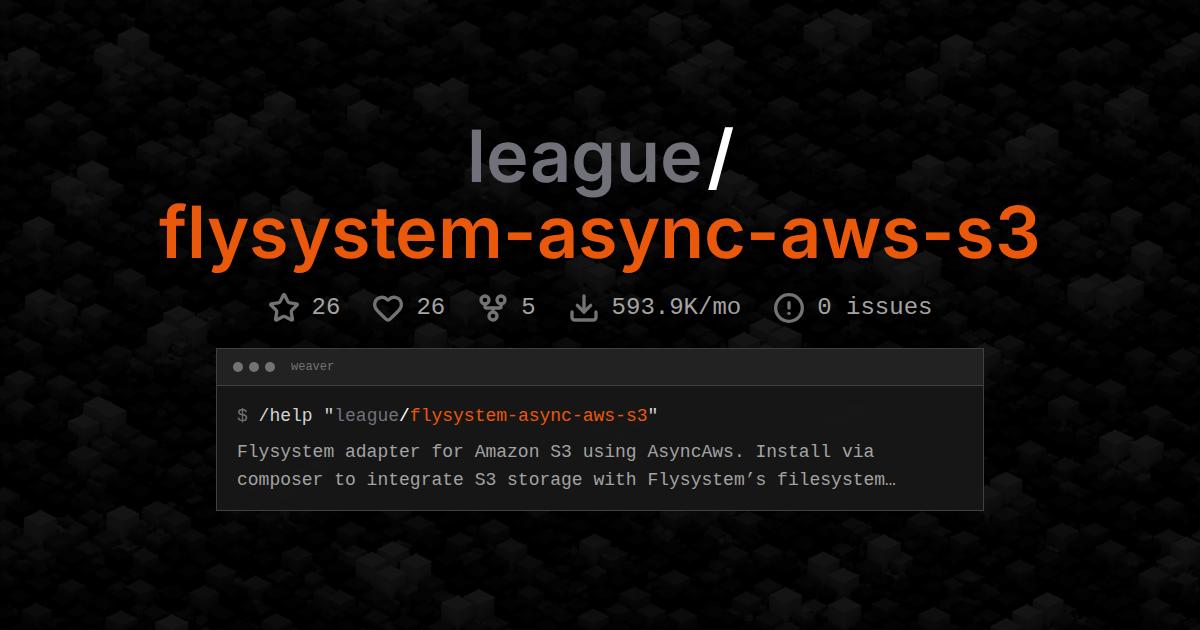Click the 593.9K/mo download statistic
Screen dimensions: 1200x630
(675, 307)
